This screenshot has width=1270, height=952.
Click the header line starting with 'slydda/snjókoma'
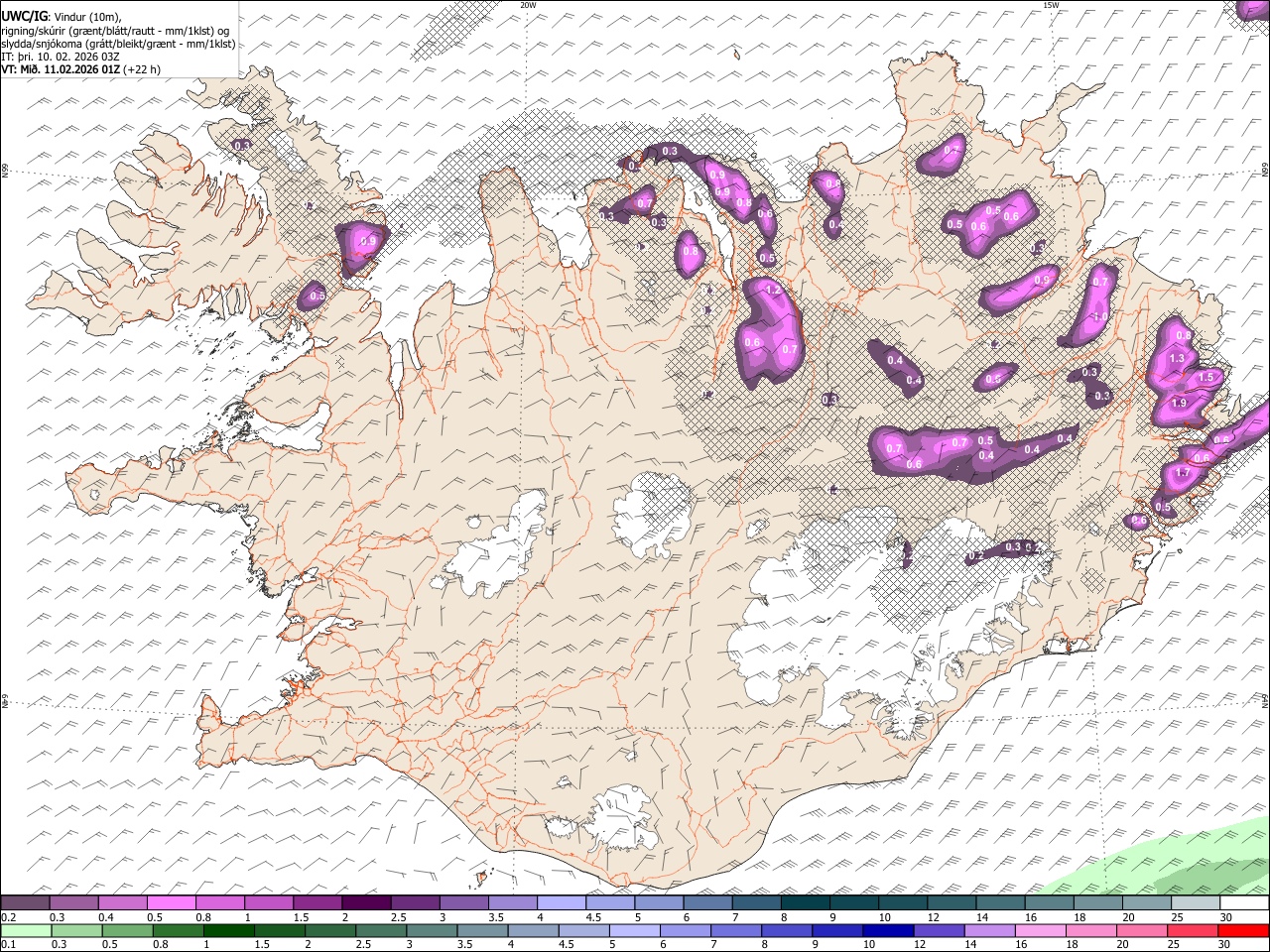coord(118,44)
